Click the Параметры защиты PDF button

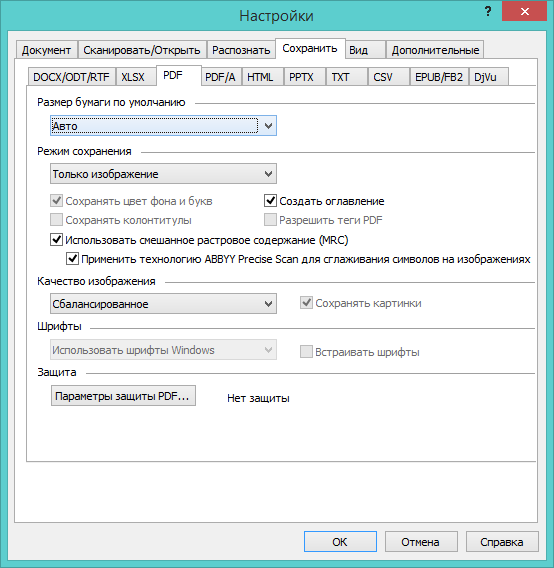(x=123, y=396)
